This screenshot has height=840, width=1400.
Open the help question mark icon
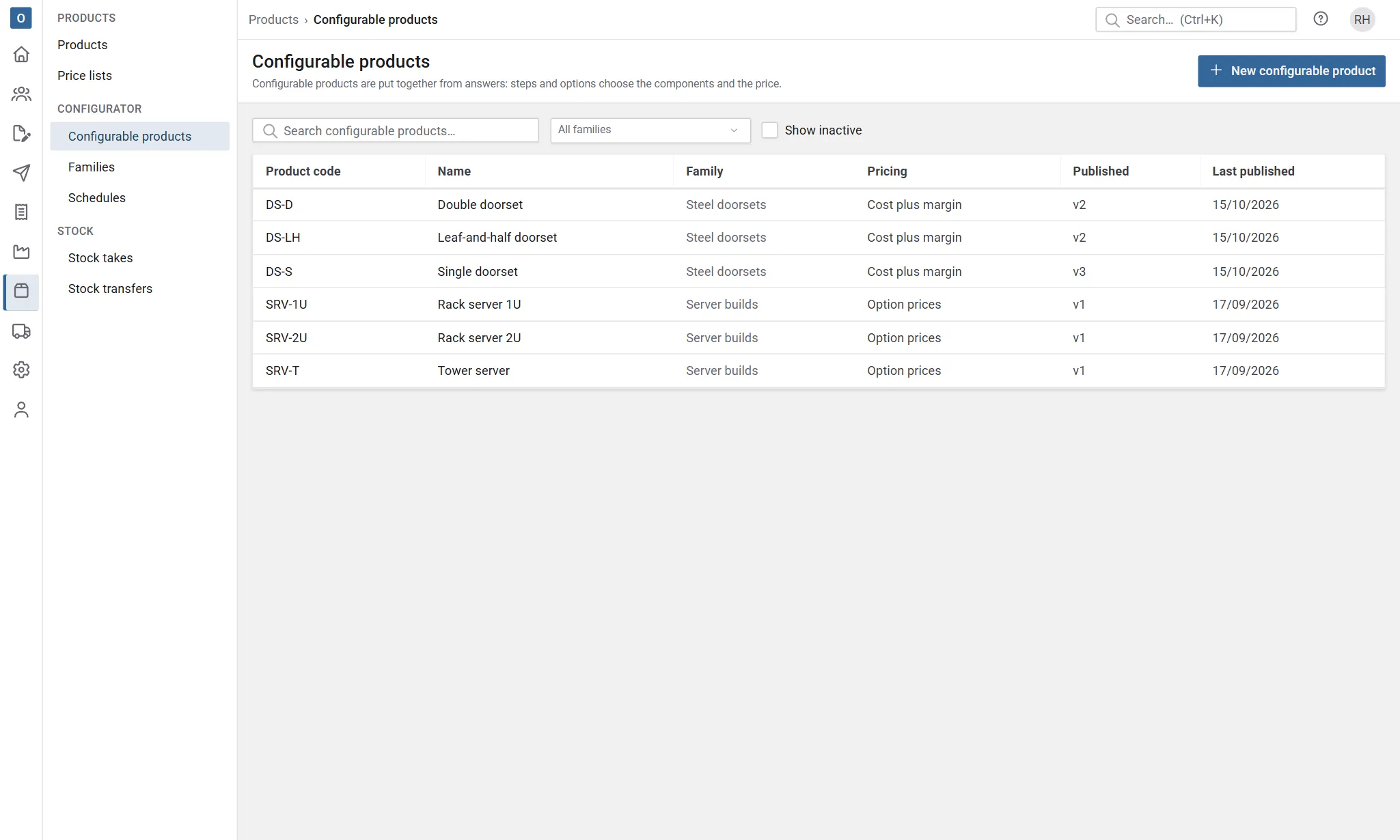tap(1321, 19)
